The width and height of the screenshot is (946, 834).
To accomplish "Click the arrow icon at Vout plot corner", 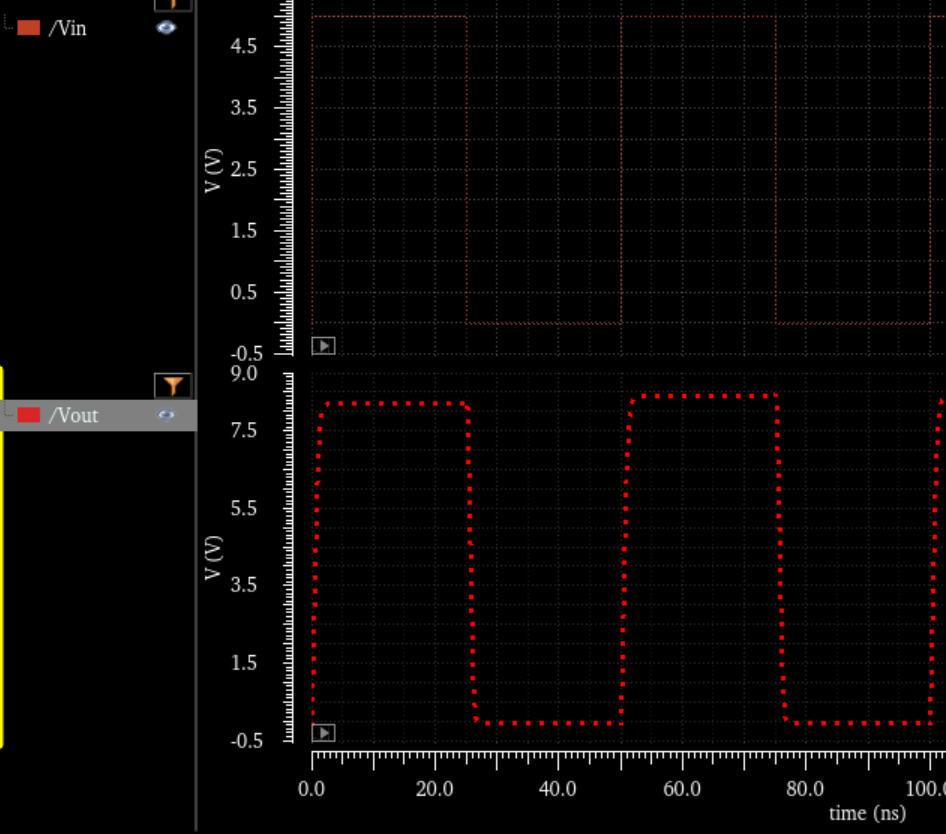I will point(322,733).
